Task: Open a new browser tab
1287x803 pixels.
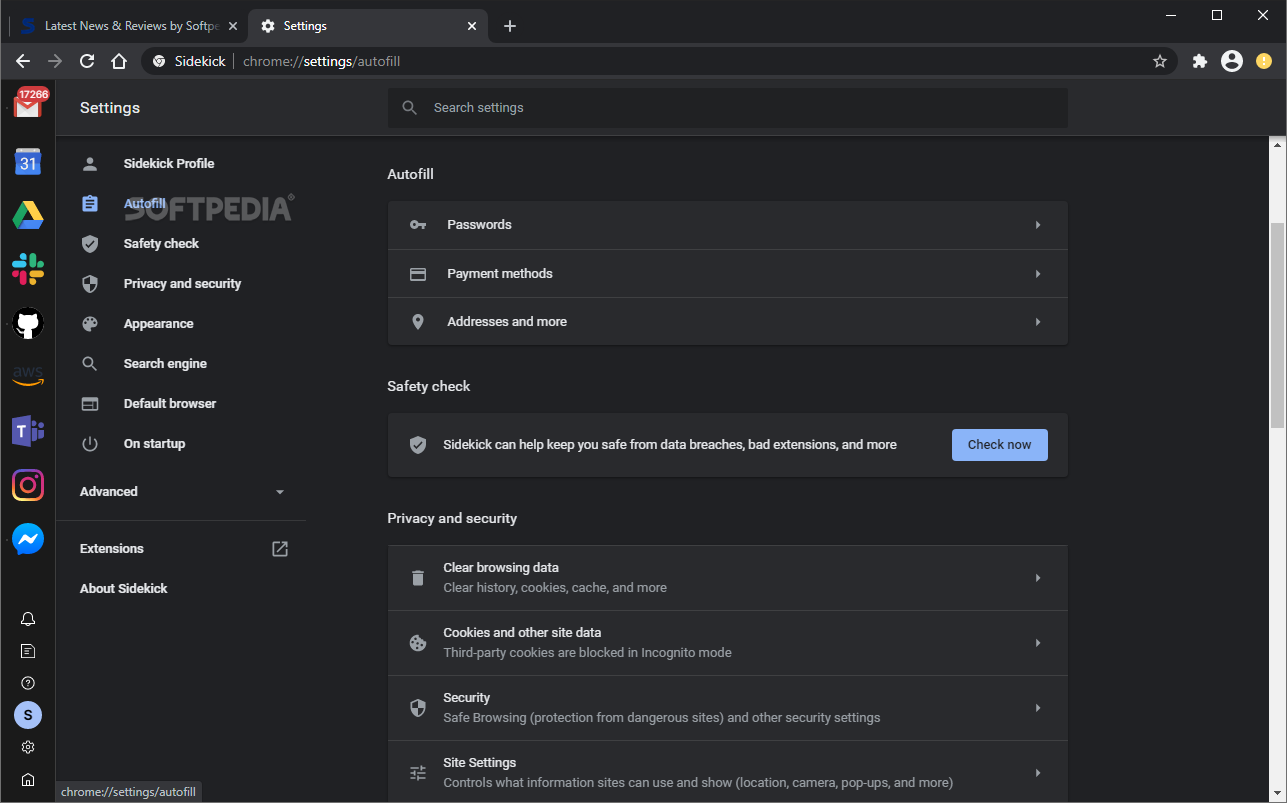Action: [x=510, y=26]
